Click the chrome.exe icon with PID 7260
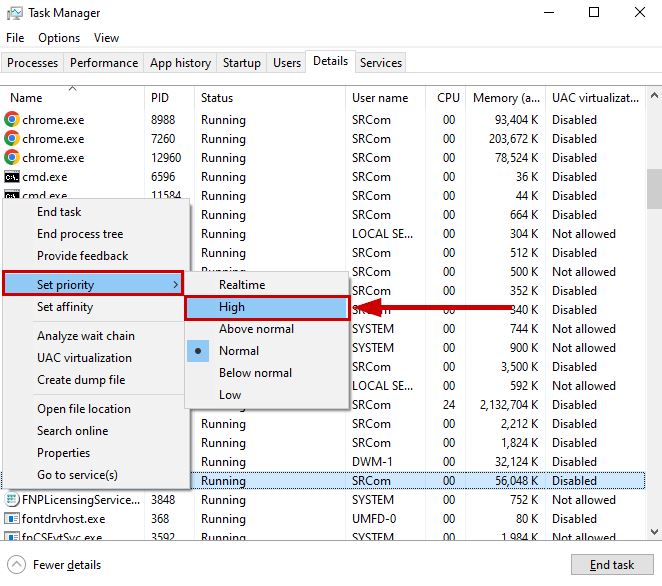The height and width of the screenshot is (586, 662). tap(12, 138)
